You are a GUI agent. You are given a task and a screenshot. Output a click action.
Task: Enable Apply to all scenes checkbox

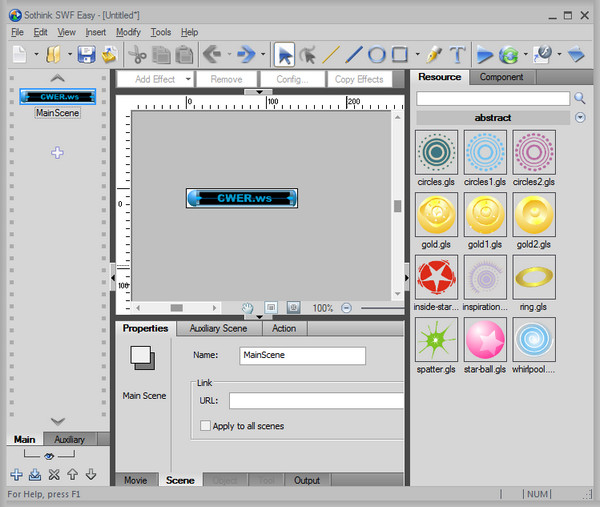[206, 426]
